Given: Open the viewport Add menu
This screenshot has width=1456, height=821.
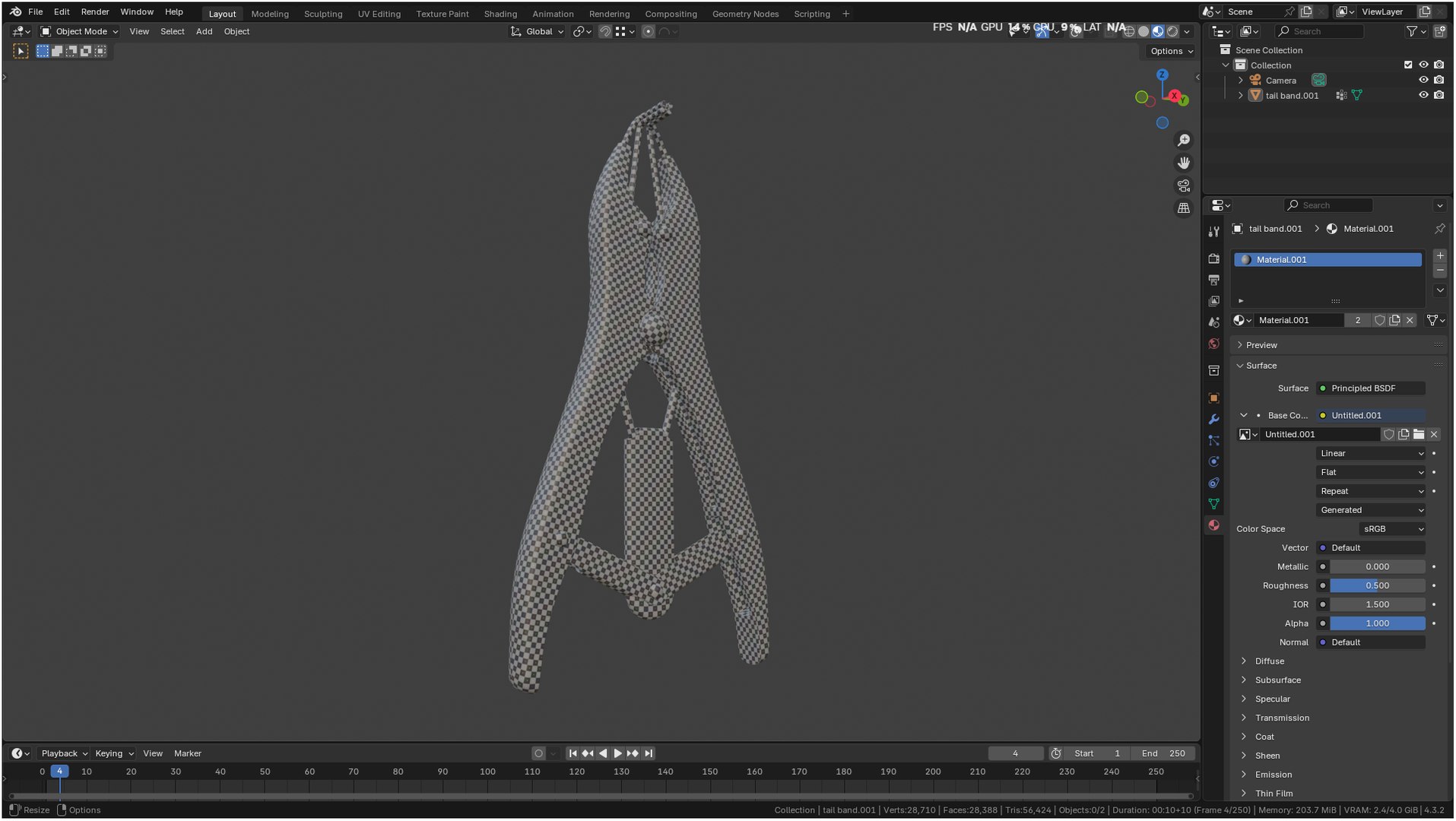Looking at the screenshot, I should [204, 32].
